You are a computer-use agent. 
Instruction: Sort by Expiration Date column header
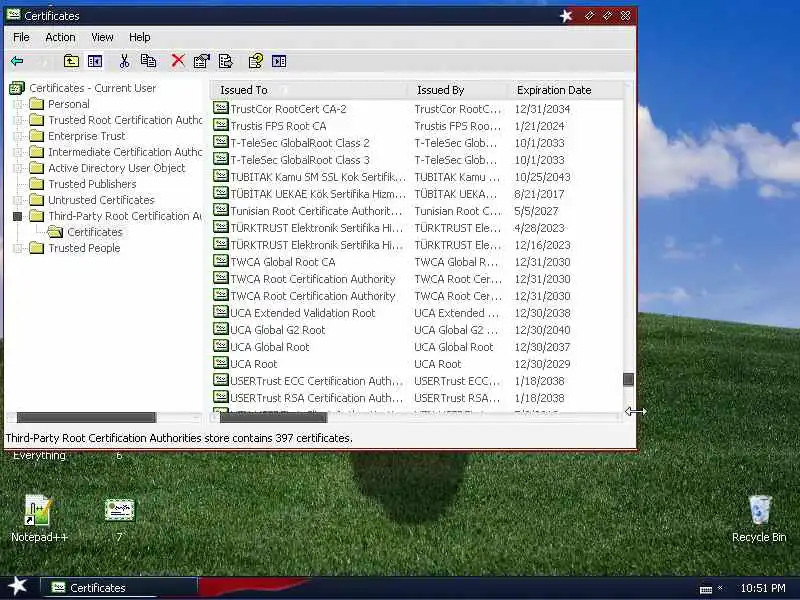click(x=565, y=90)
